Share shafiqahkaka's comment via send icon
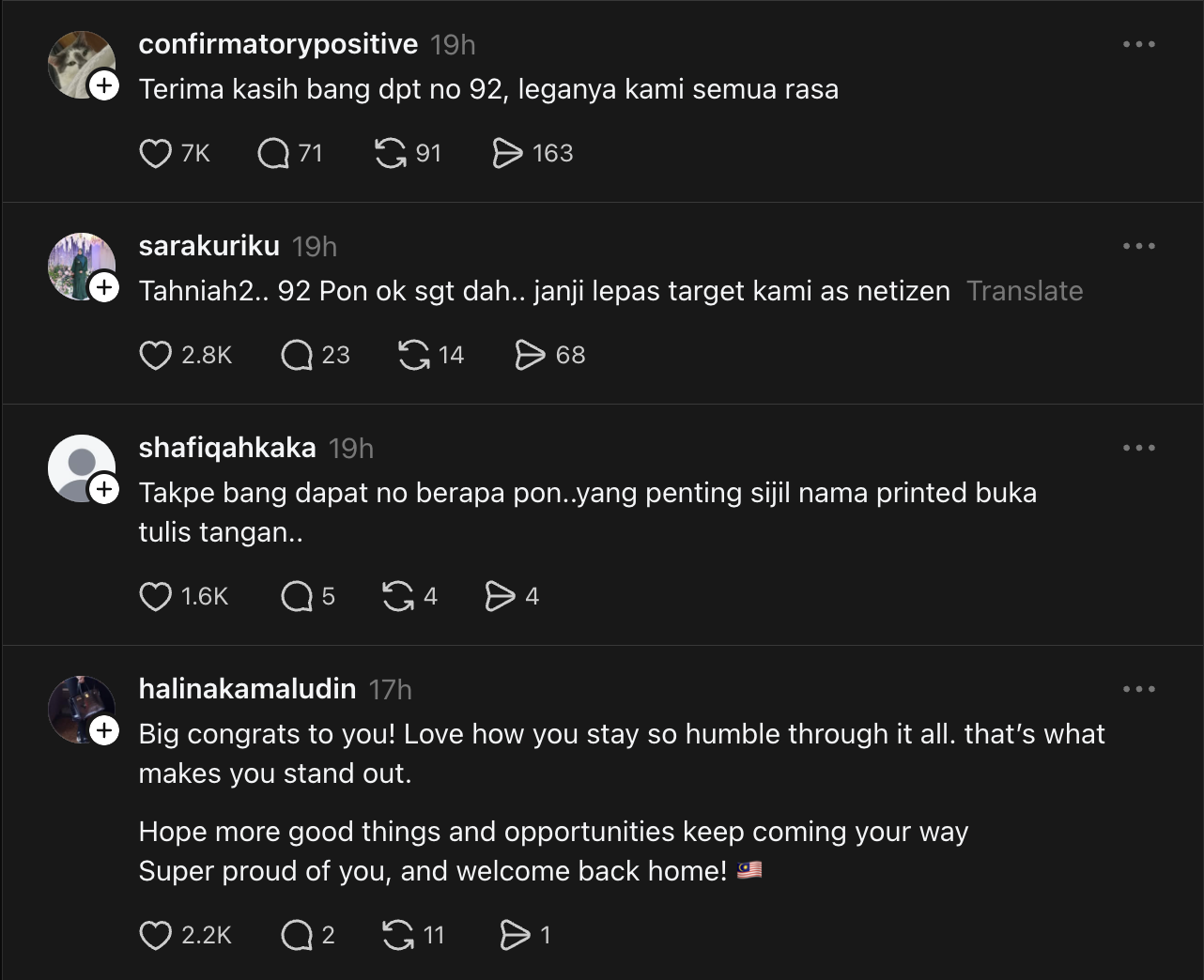This screenshot has width=1204, height=980. click(x=500, y=596)
